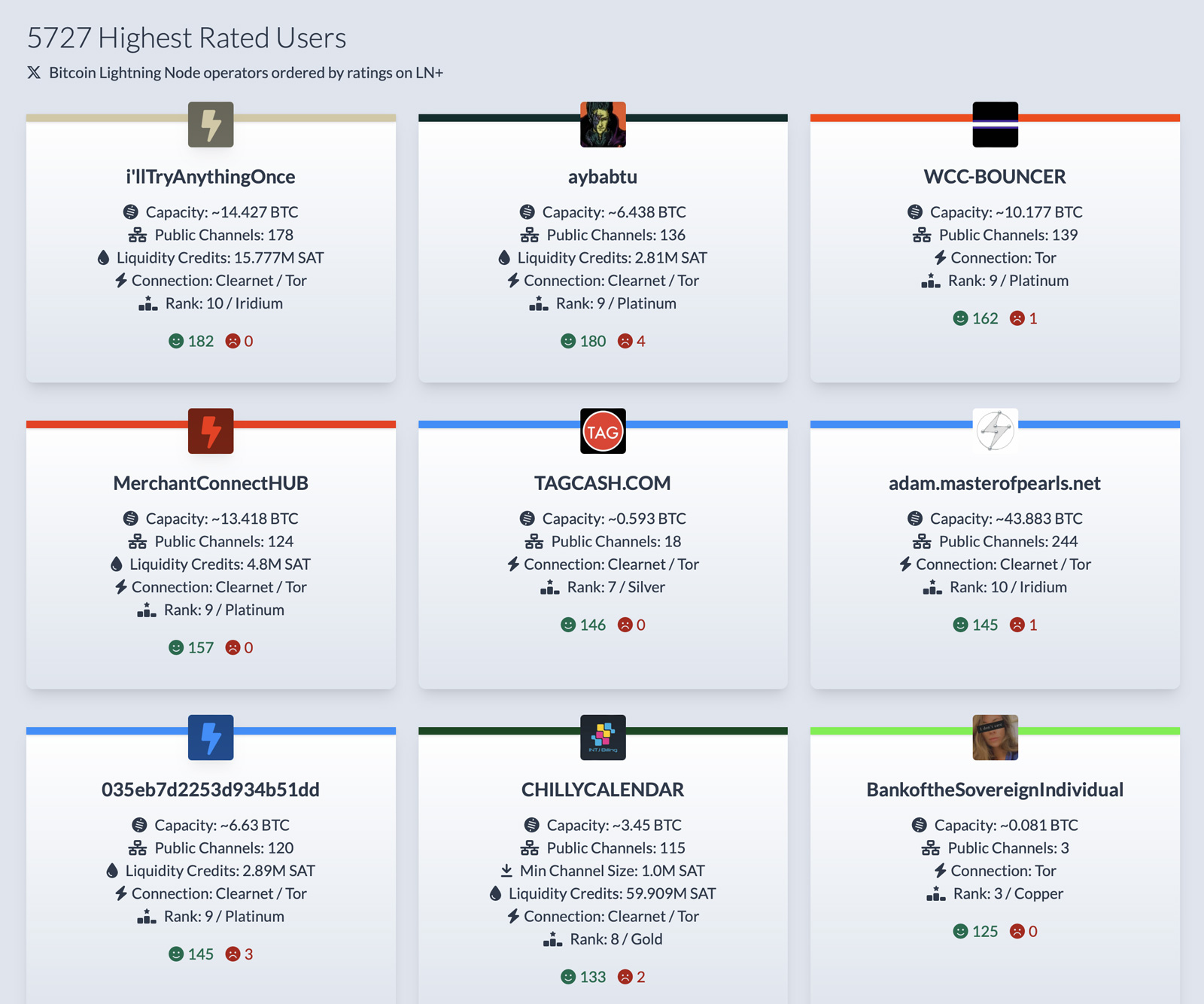The width and height of the screenshot is (1204, 1004).
Task: Click the CHILLYCALENDAR heading
Action: pyautogui.click(x=603, y=790)
